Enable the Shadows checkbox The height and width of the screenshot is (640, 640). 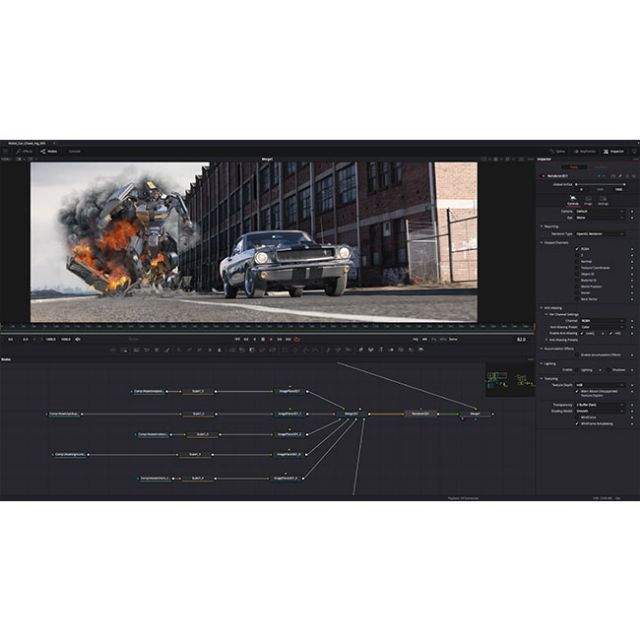(609, 370)
